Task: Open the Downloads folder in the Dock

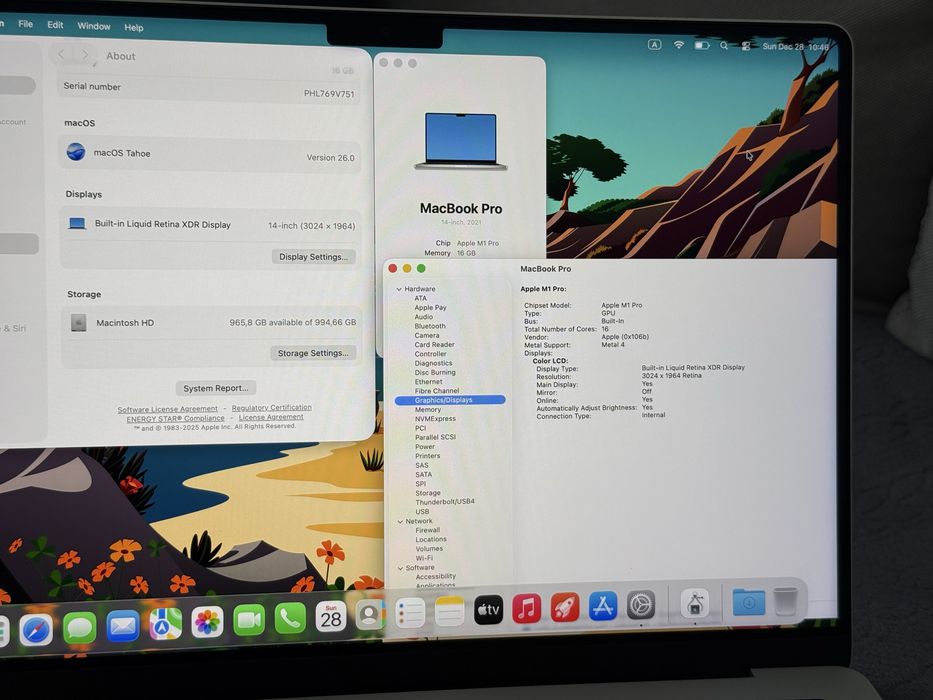Action: 749,602
